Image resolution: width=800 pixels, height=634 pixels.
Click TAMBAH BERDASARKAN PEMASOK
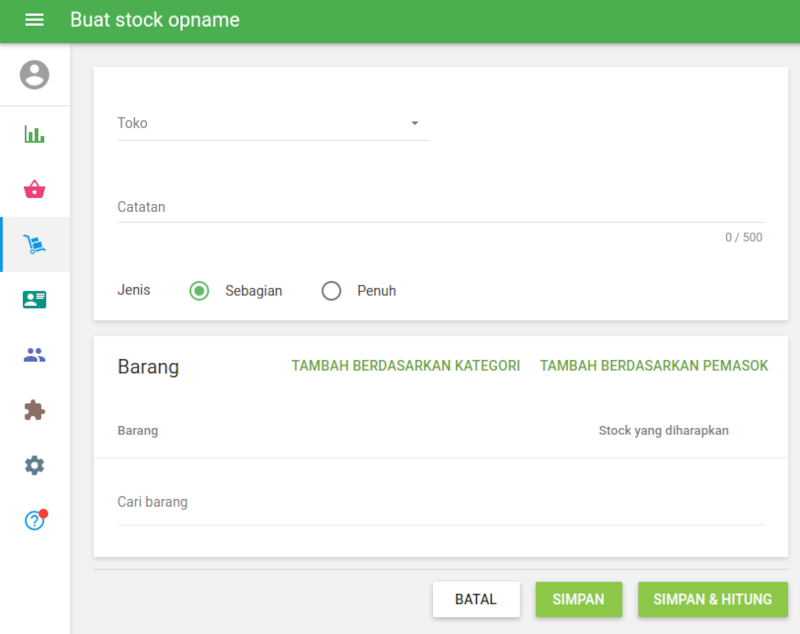[x=653, y=365]
